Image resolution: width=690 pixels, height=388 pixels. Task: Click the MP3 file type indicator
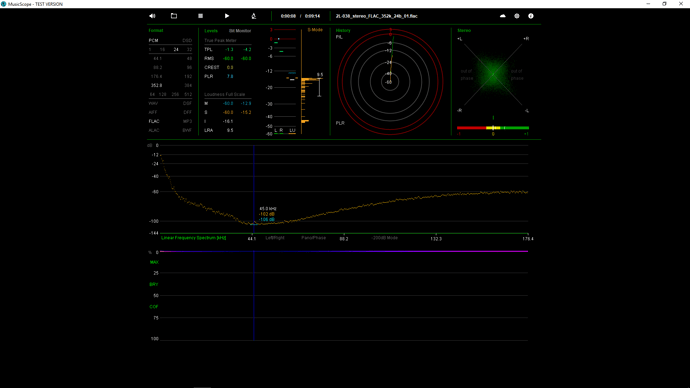[187, 121]
